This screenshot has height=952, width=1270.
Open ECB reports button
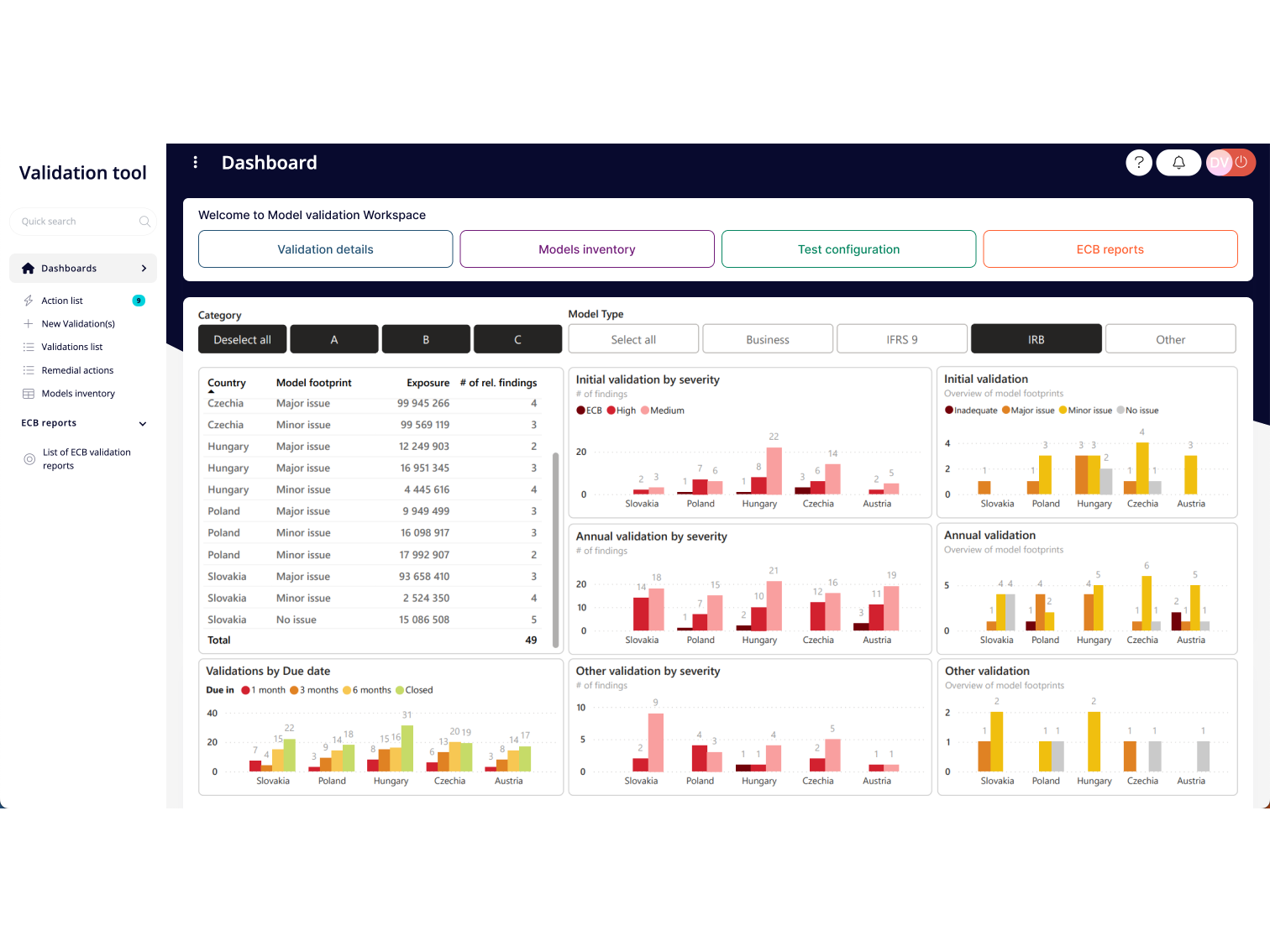click(x=1110, y=249)
